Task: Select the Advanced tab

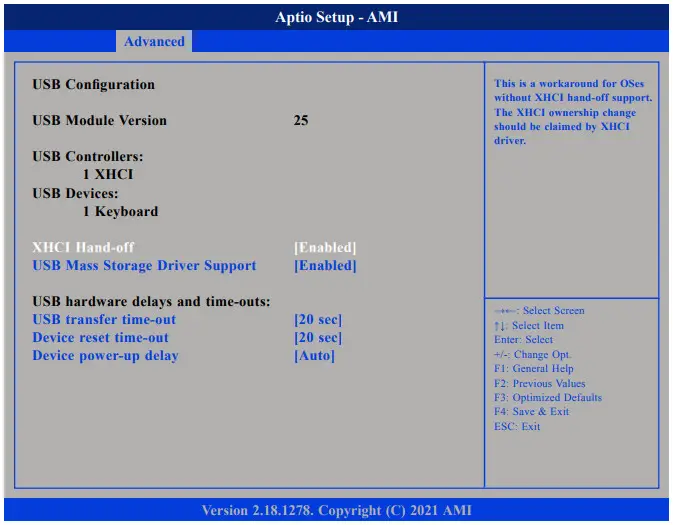Action: click(154, 41)
